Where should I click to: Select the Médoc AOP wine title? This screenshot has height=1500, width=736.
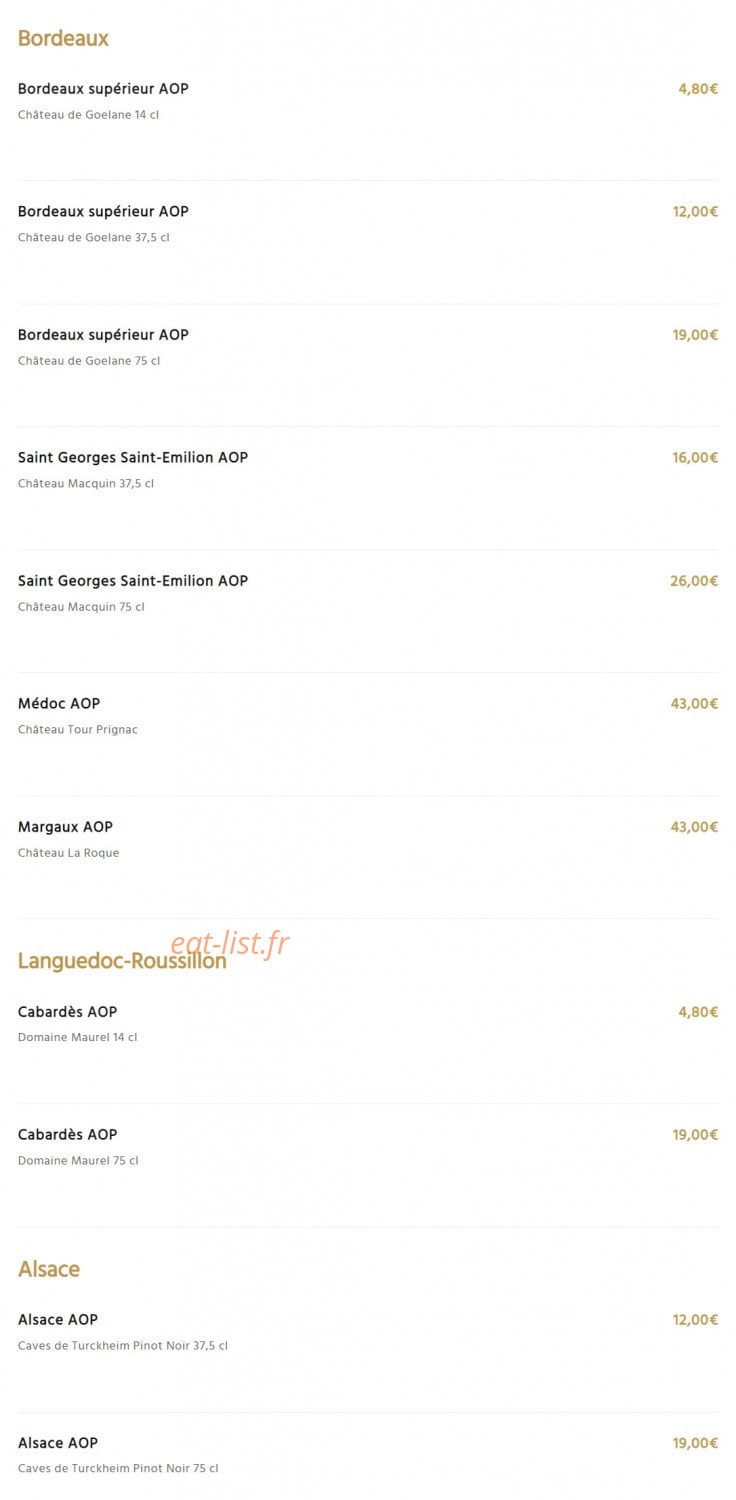click(x=59, y=704)
